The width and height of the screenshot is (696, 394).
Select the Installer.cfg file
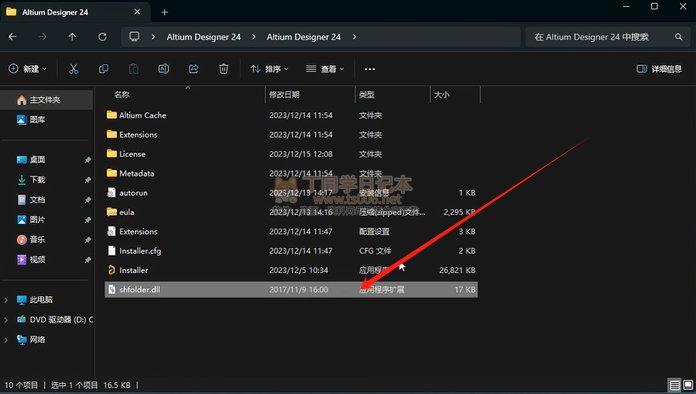point(291,251)
